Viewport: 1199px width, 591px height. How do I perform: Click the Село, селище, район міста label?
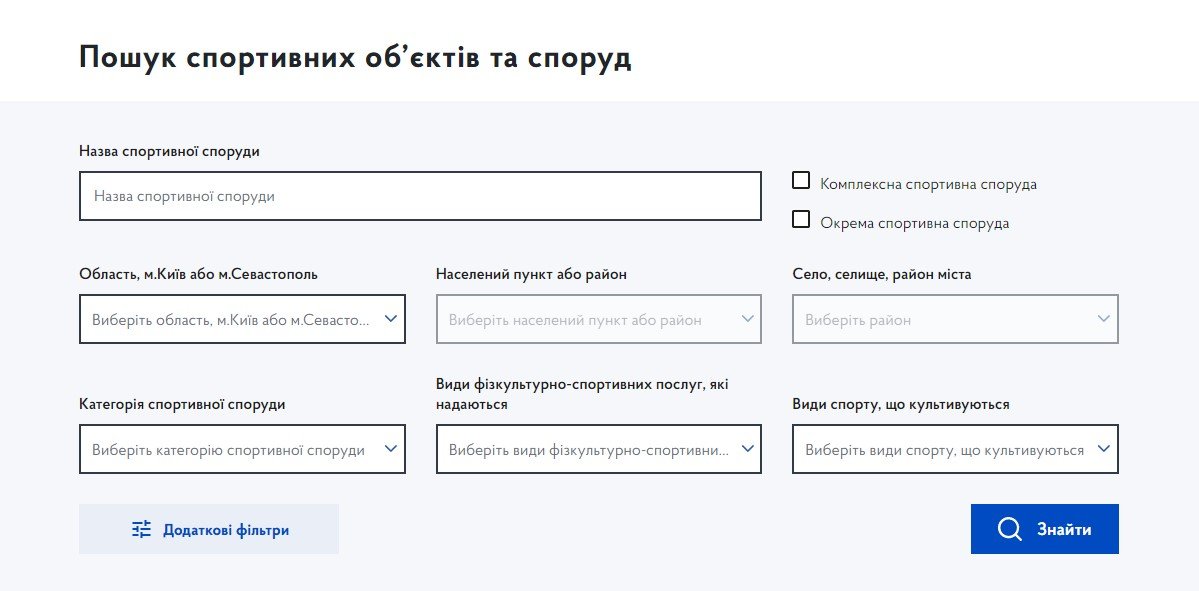click(881, 274)
